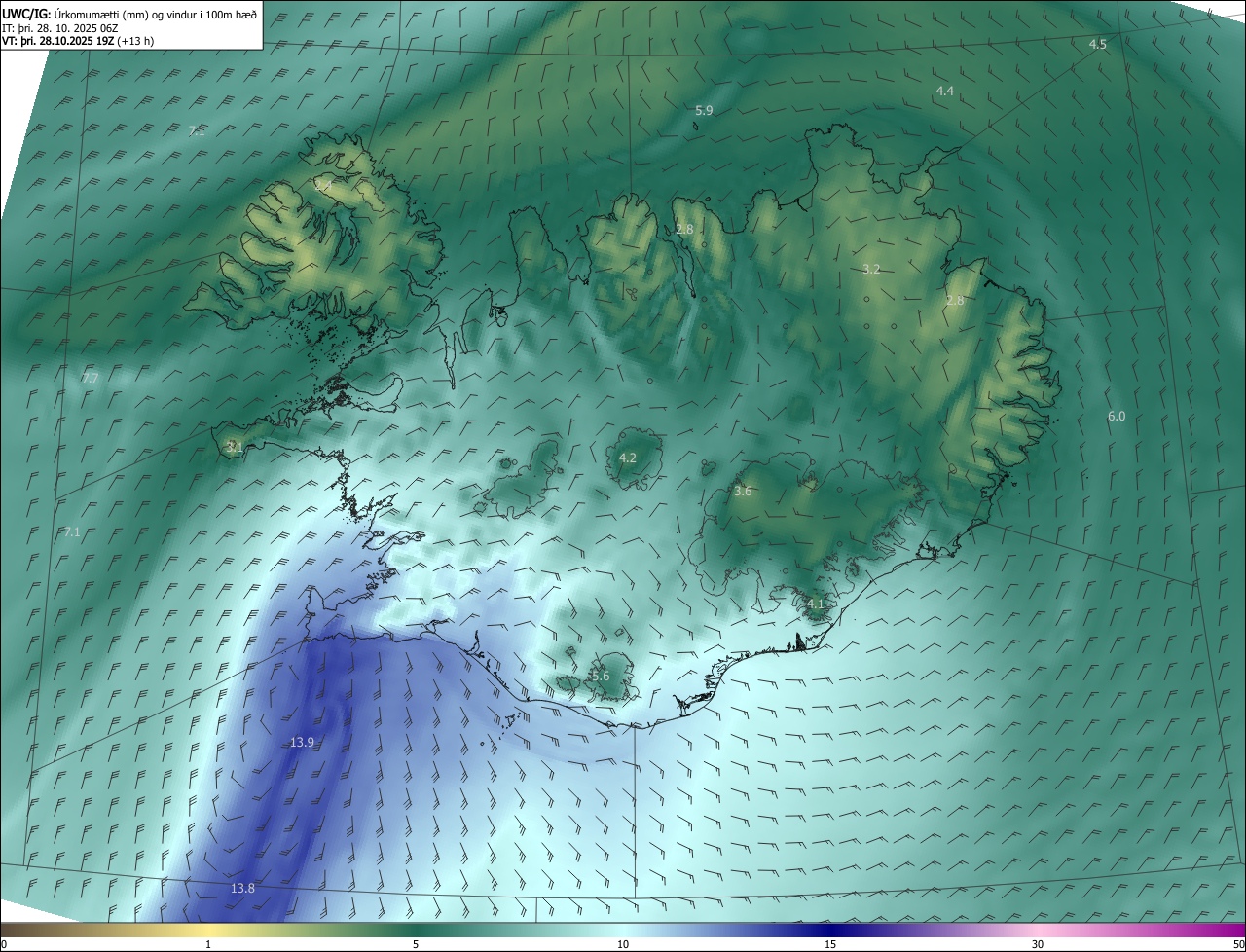Click the initialization time line 'IT: þri. 28. 10. 2025 06Z'
1246x952 pixels.
click(60, 28)
